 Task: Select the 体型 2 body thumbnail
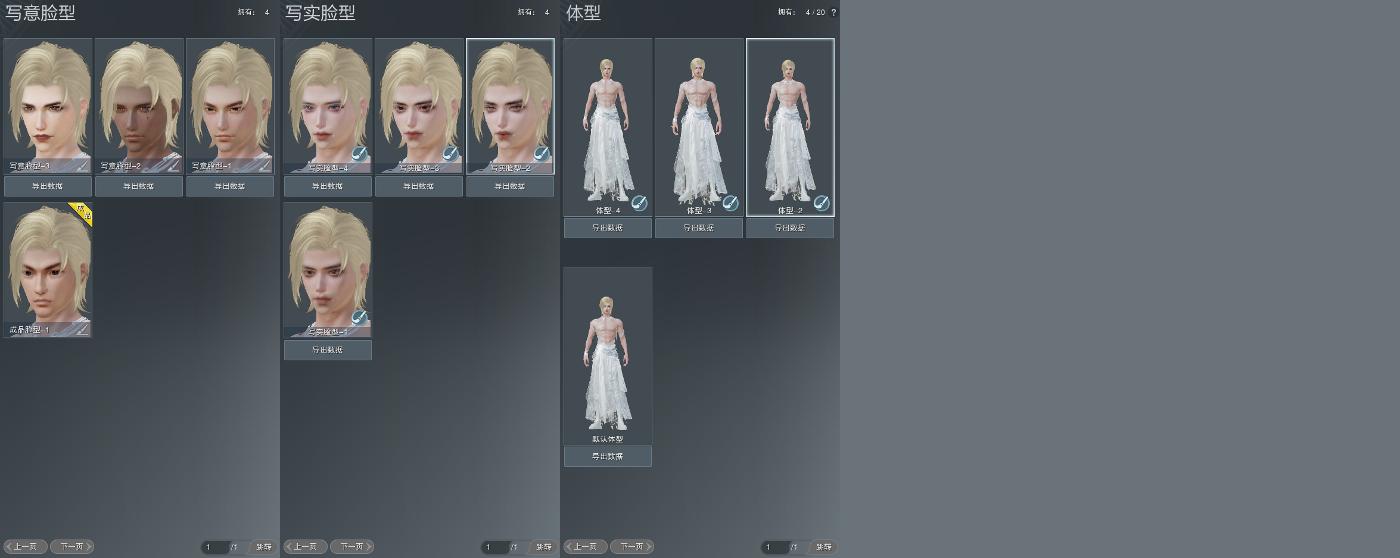[x=790, y=127]
